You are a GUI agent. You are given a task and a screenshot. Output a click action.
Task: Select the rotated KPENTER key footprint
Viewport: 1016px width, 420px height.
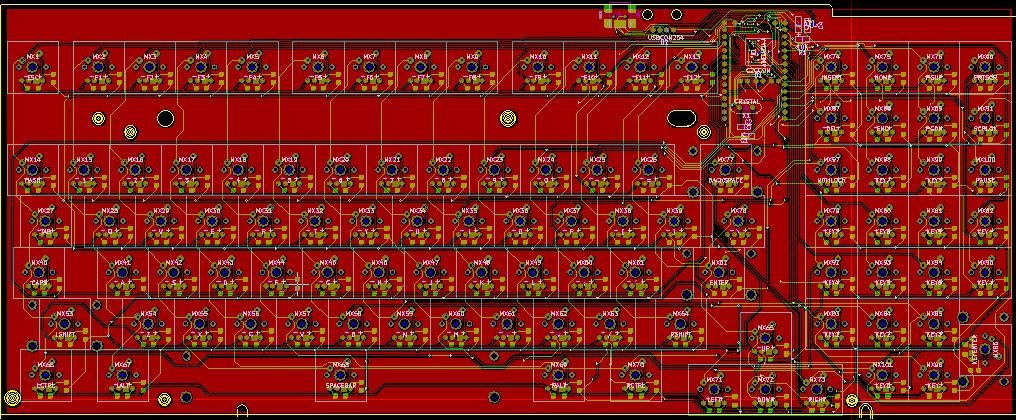click(986, 351)
